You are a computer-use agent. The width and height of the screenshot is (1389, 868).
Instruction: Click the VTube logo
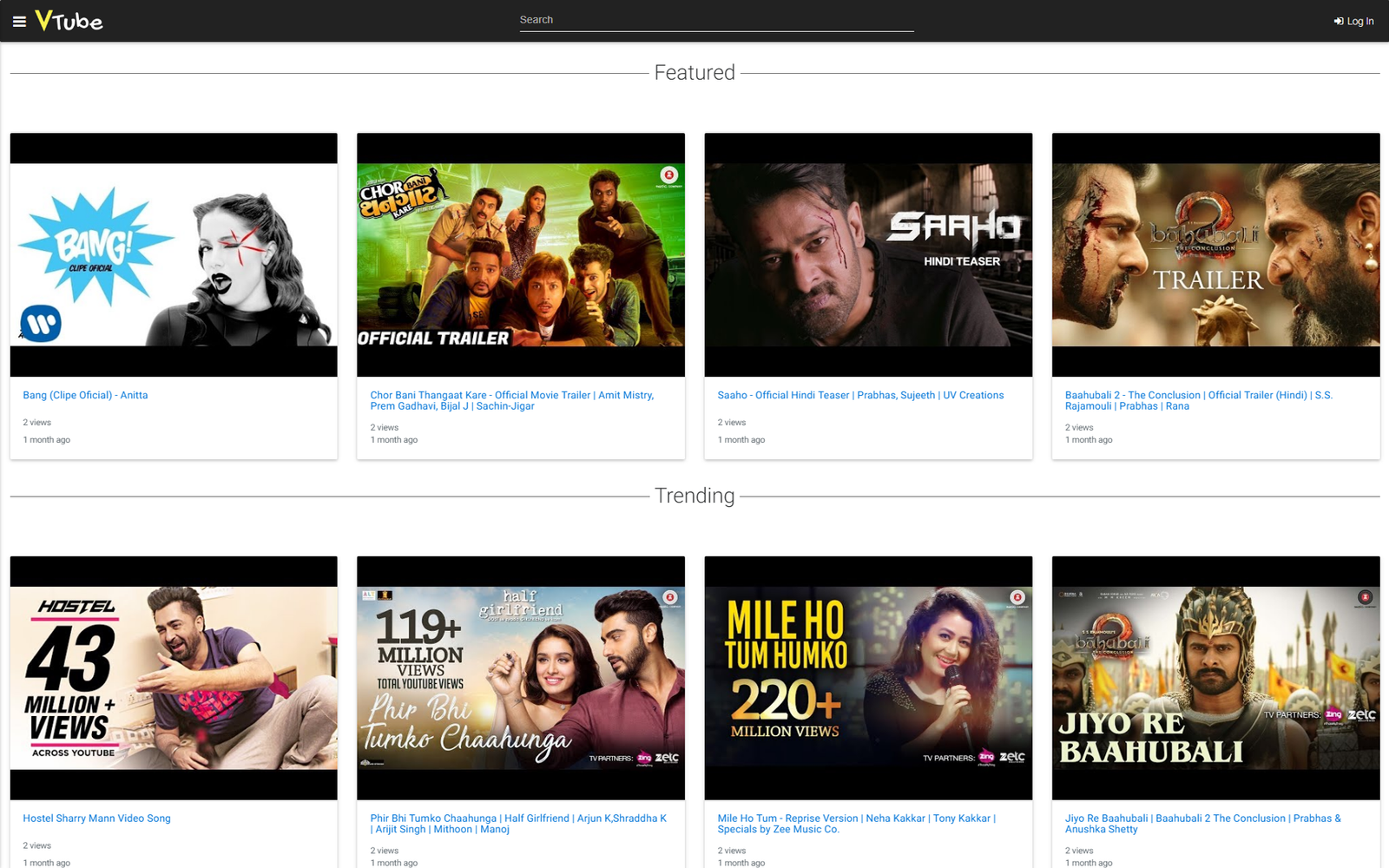[x=69, y=21]
